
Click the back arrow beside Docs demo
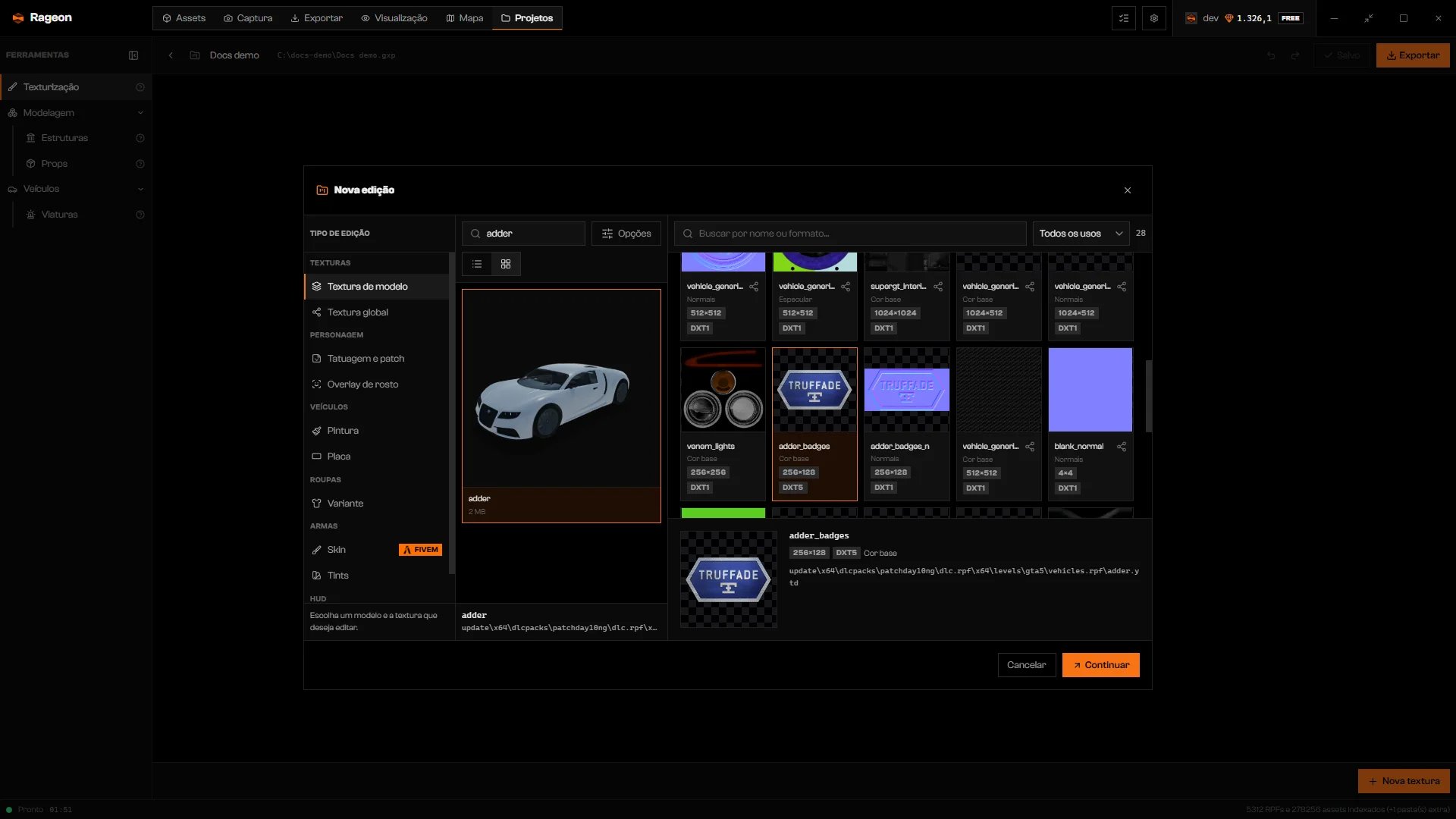click(171, 55)
